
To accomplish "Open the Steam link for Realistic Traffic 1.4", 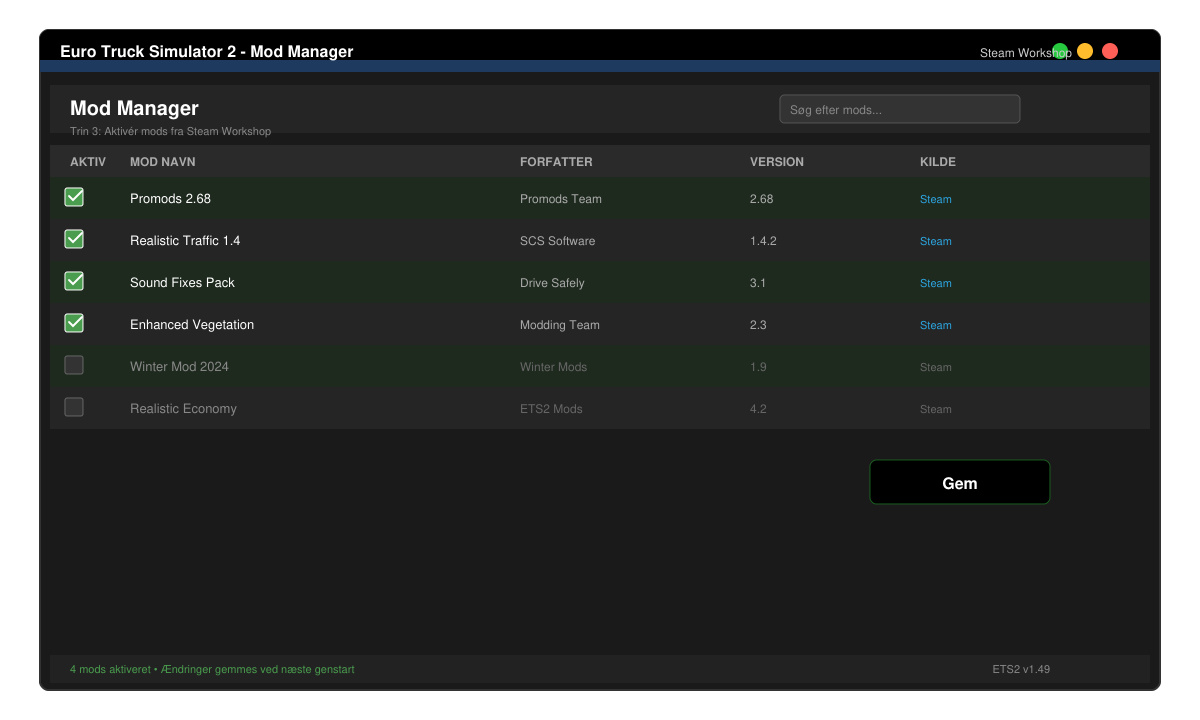I will click(936, 241).
